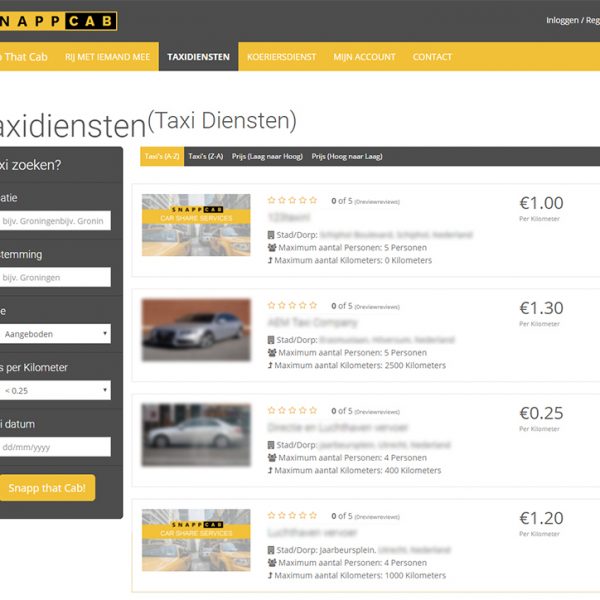The image size is (600, 600).
Task: Click the building icon beside Stad/Dorp in €1.30 listing
Action: [x=271, y=340]
